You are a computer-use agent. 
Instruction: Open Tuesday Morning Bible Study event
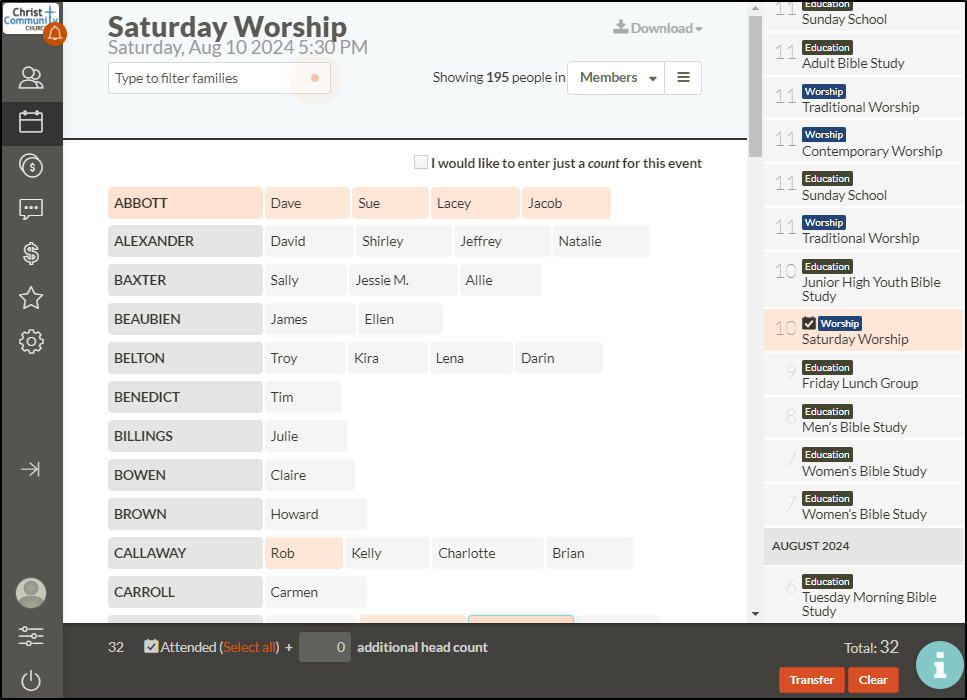[863, 595]
